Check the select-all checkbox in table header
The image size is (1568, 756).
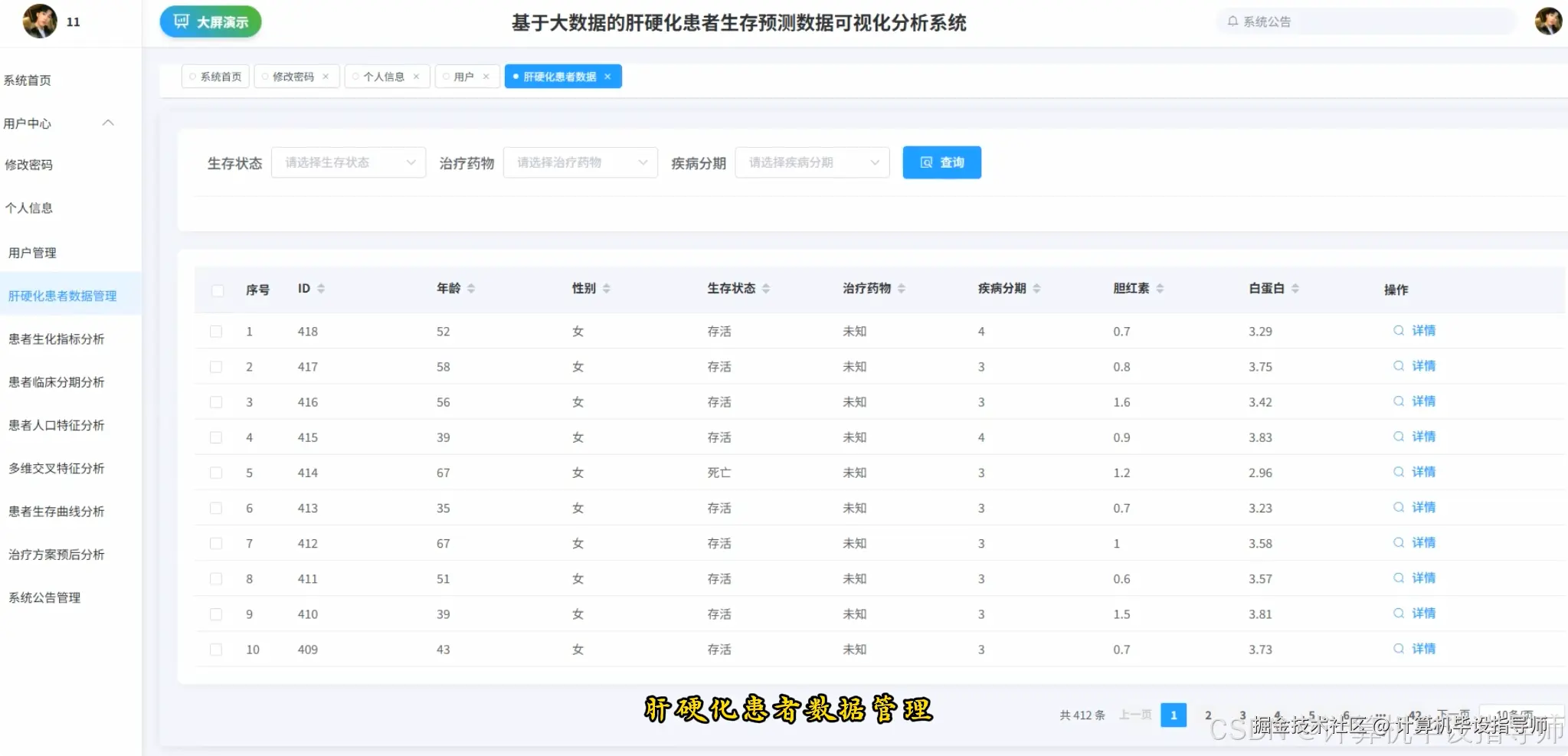pos(217,290)
